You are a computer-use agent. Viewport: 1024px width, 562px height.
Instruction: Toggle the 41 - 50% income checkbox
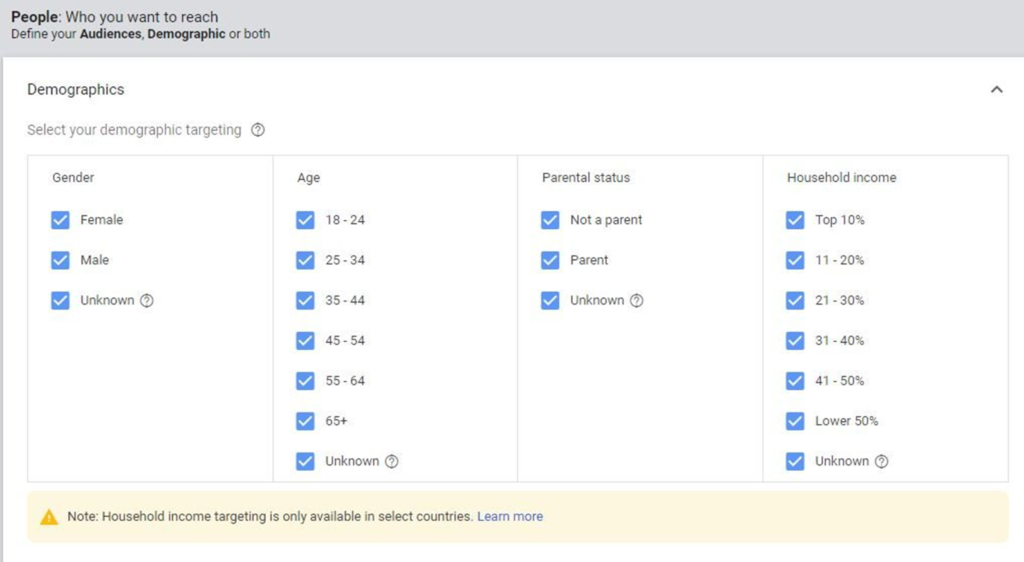[795, 381]
